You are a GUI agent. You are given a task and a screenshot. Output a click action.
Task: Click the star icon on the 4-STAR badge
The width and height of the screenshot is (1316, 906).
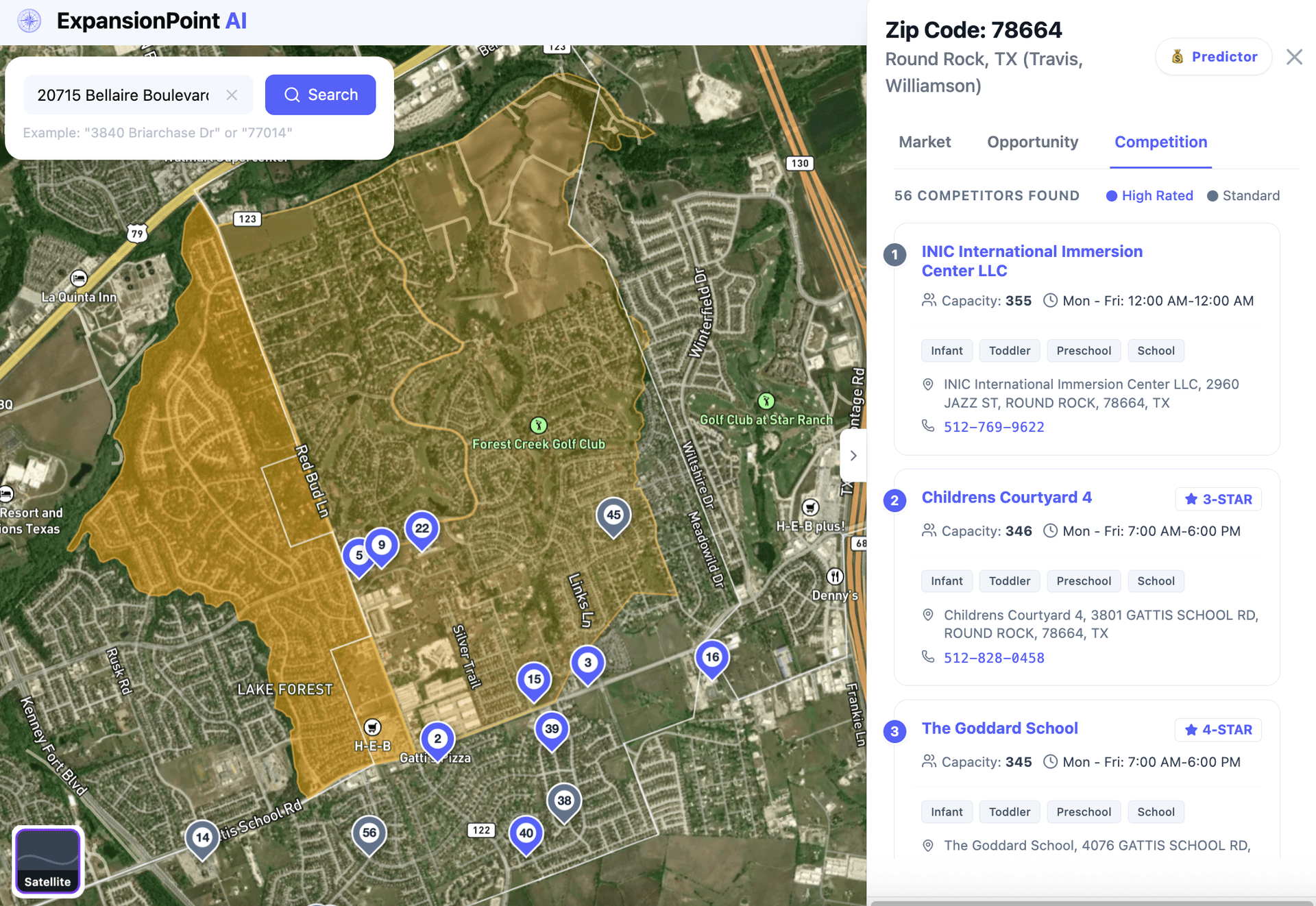[x=1191, y=730]
